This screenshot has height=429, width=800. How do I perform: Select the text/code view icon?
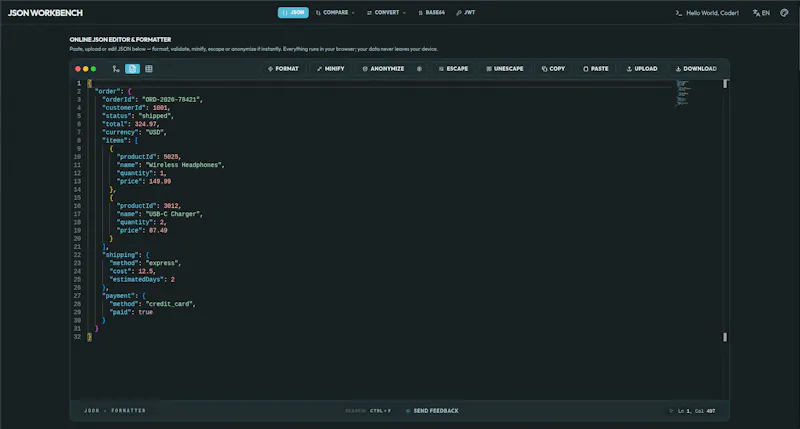click(132, 68)
